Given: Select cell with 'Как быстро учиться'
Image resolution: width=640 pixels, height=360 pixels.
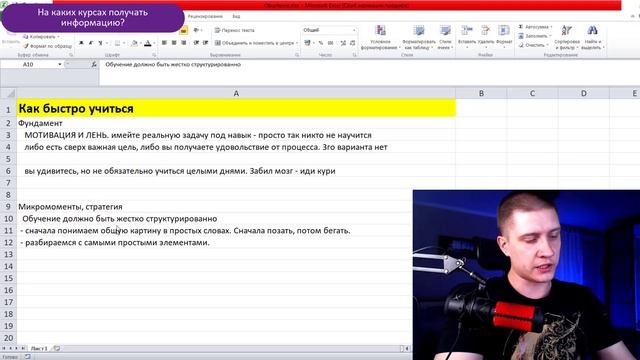Looking at the screenshot, I should click(236, 109).
